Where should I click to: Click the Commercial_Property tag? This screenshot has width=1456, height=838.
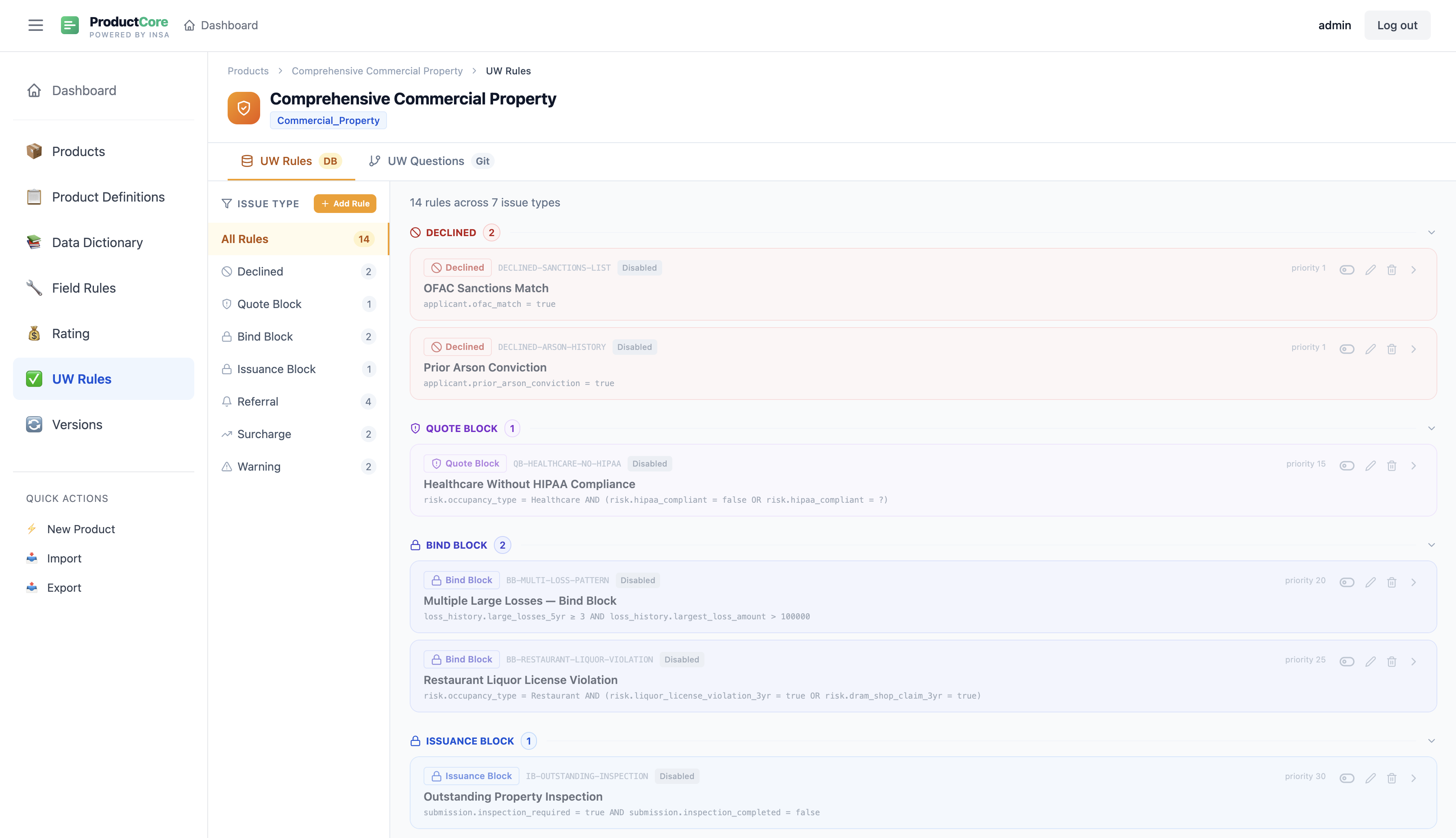tap(328, 120)
